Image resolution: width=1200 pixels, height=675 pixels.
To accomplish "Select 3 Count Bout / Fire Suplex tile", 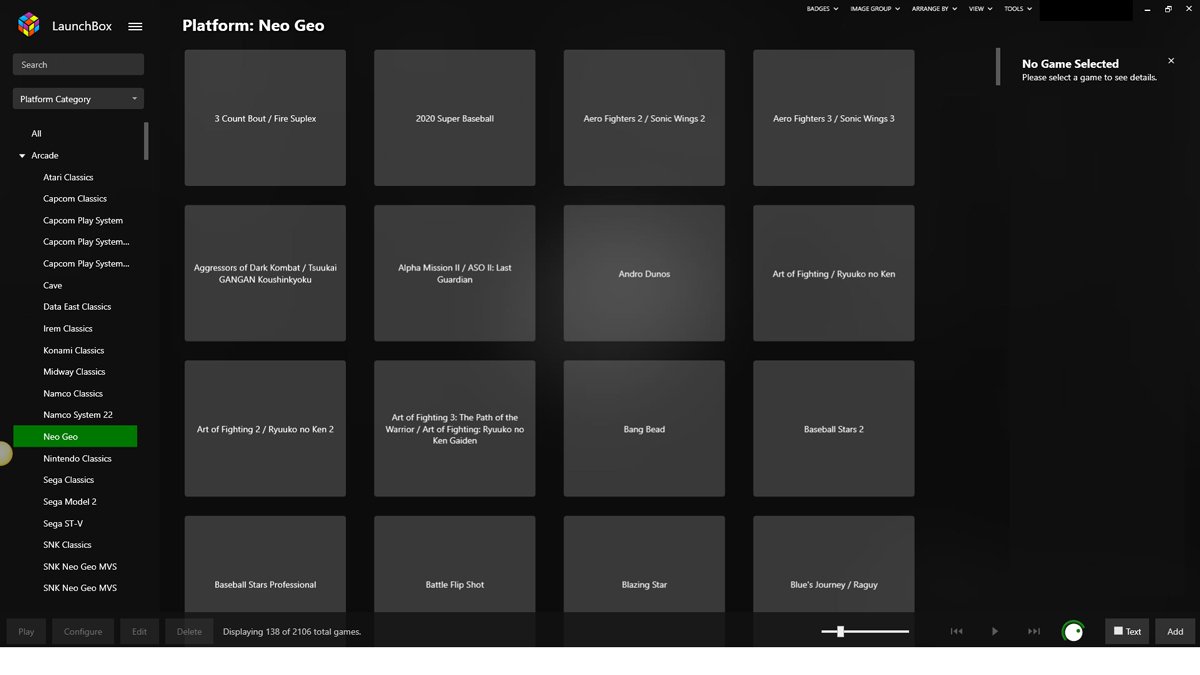I will pyautogui.click(x=265, y=118).
